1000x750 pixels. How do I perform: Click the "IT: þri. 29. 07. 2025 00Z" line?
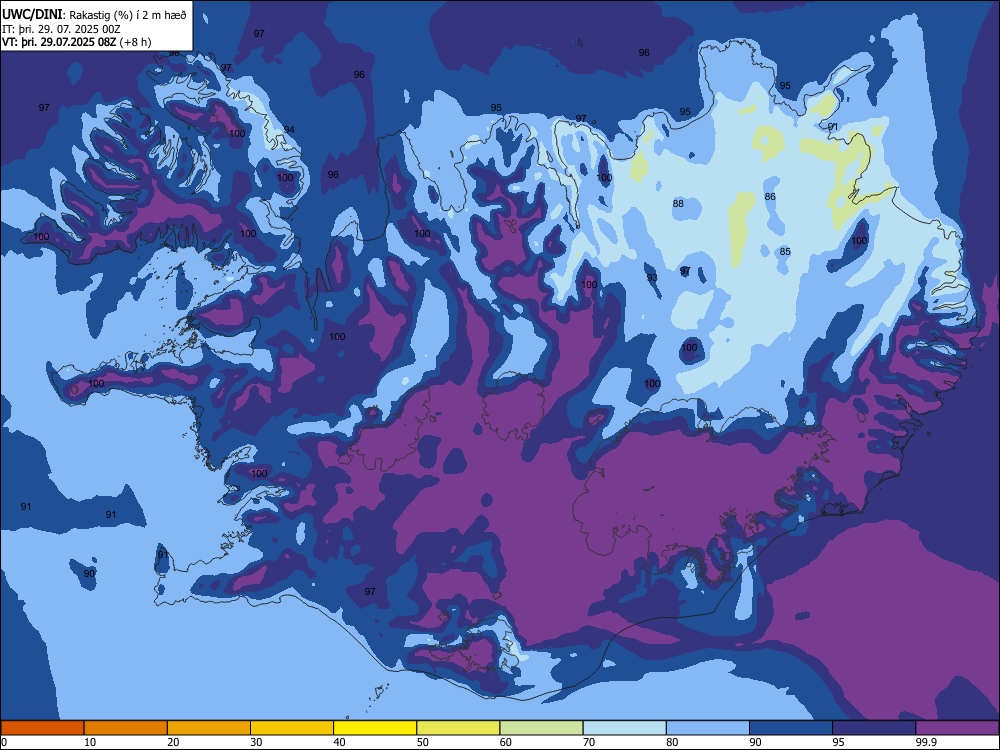click(x=61, y=29)
